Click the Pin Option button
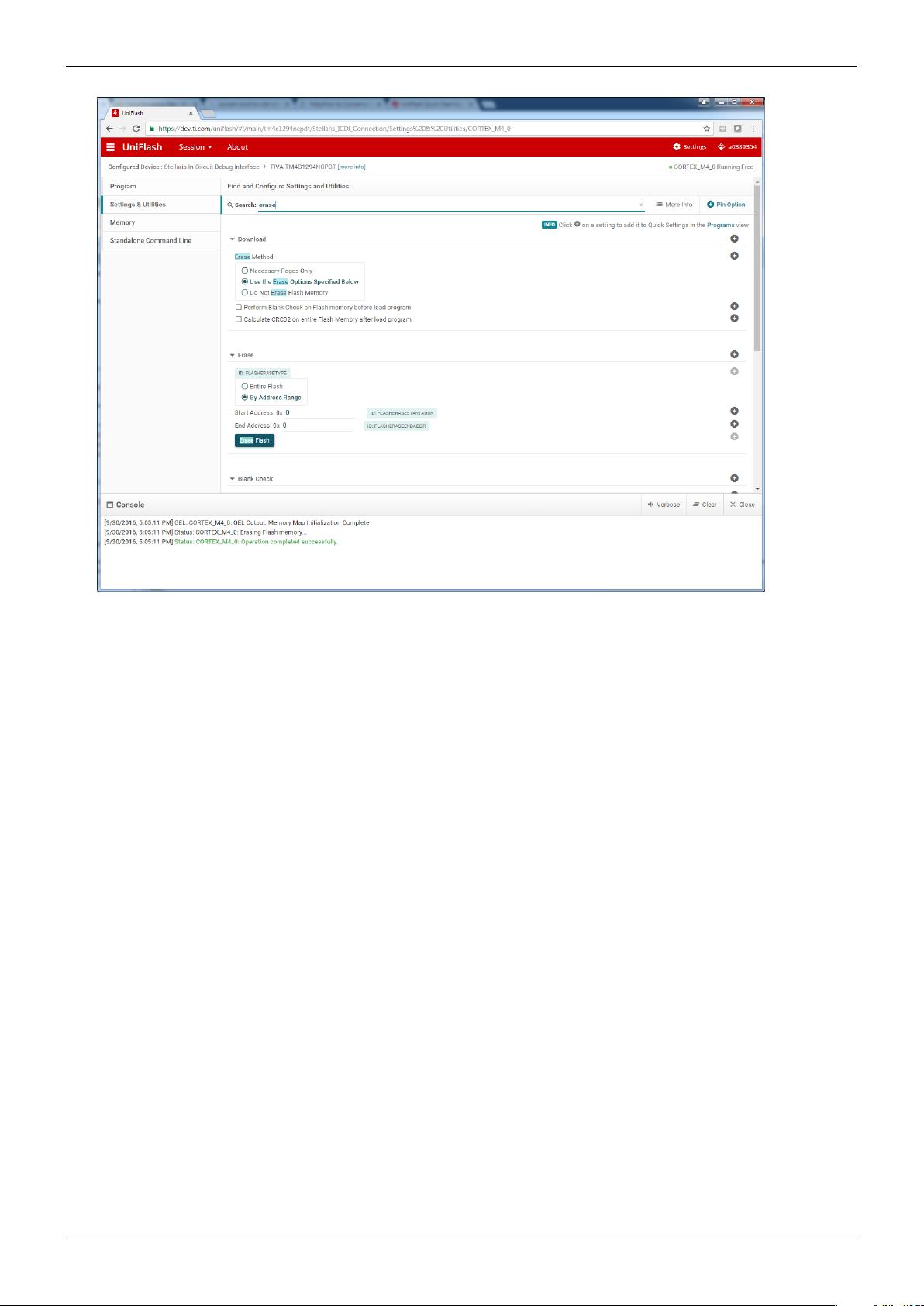The width and height of the screenshot is (924, 1306). tap(726, 205)
